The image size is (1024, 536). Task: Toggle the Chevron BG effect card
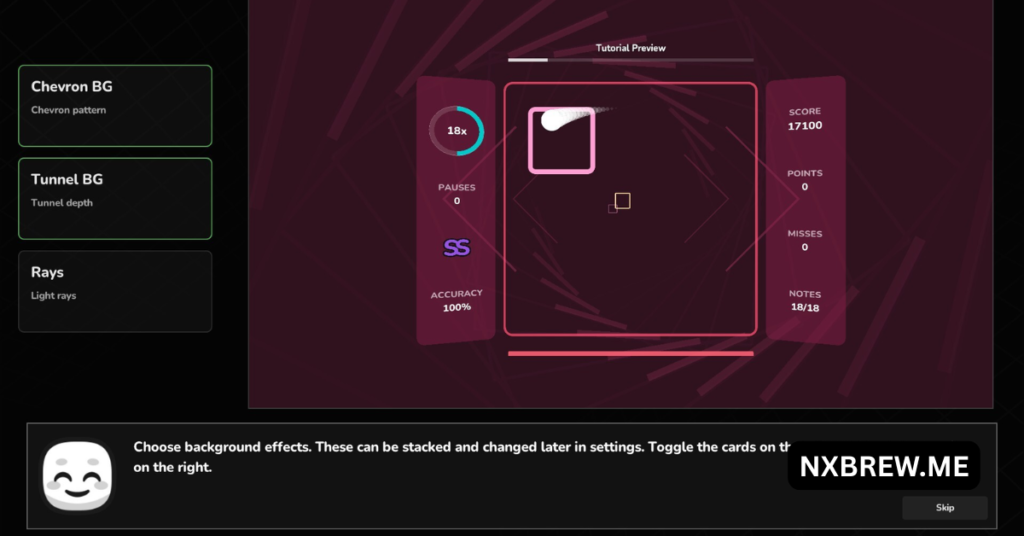point(115,106)
